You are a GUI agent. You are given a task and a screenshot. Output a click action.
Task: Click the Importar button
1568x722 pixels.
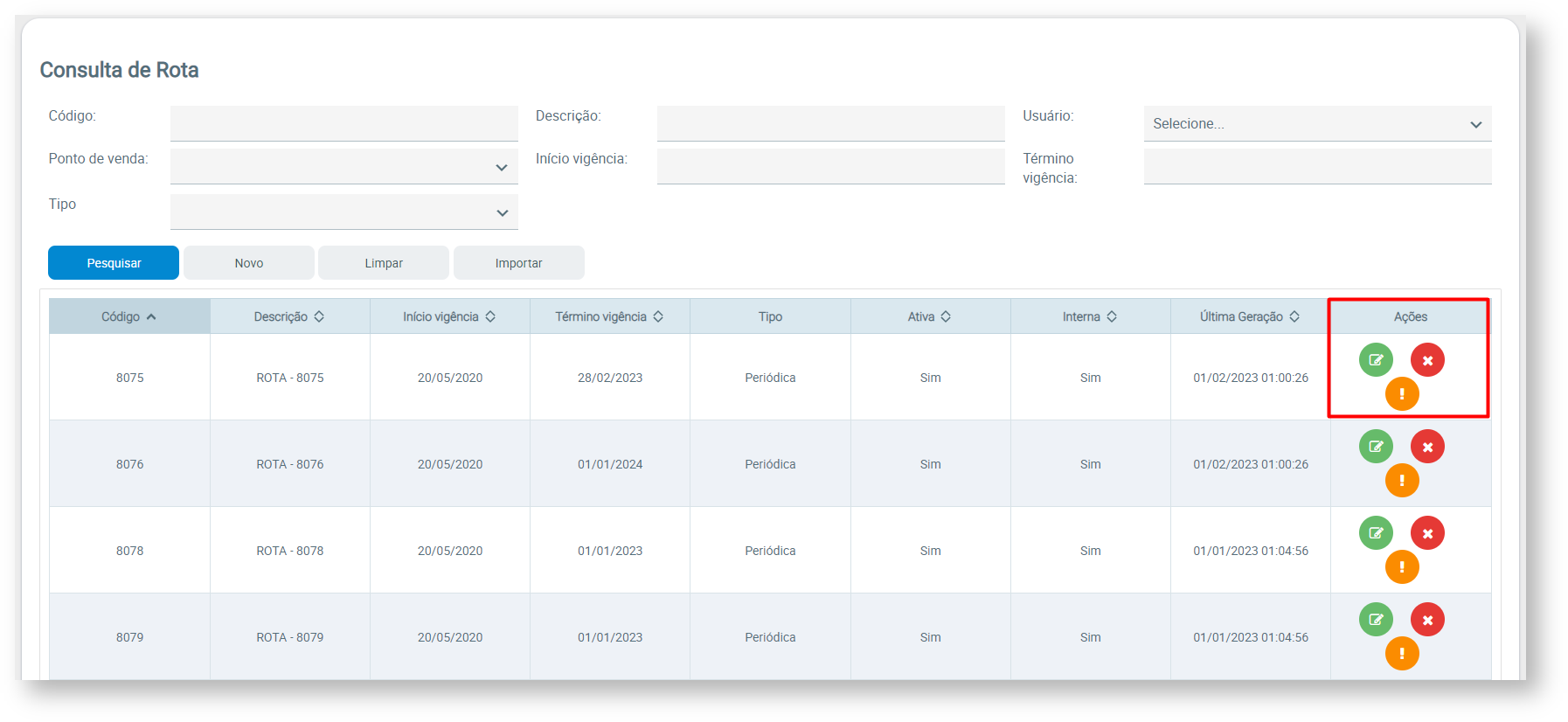518,263
